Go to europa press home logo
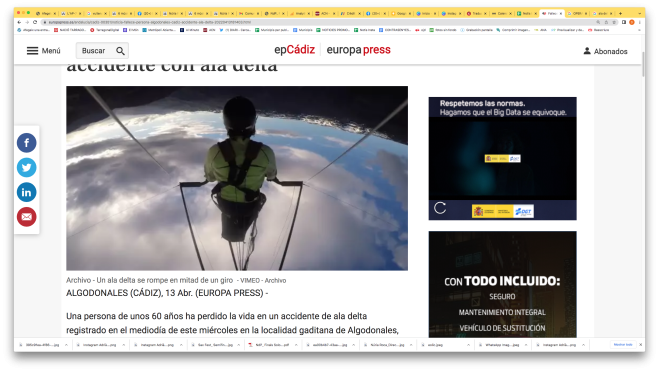 coord(358,50)
